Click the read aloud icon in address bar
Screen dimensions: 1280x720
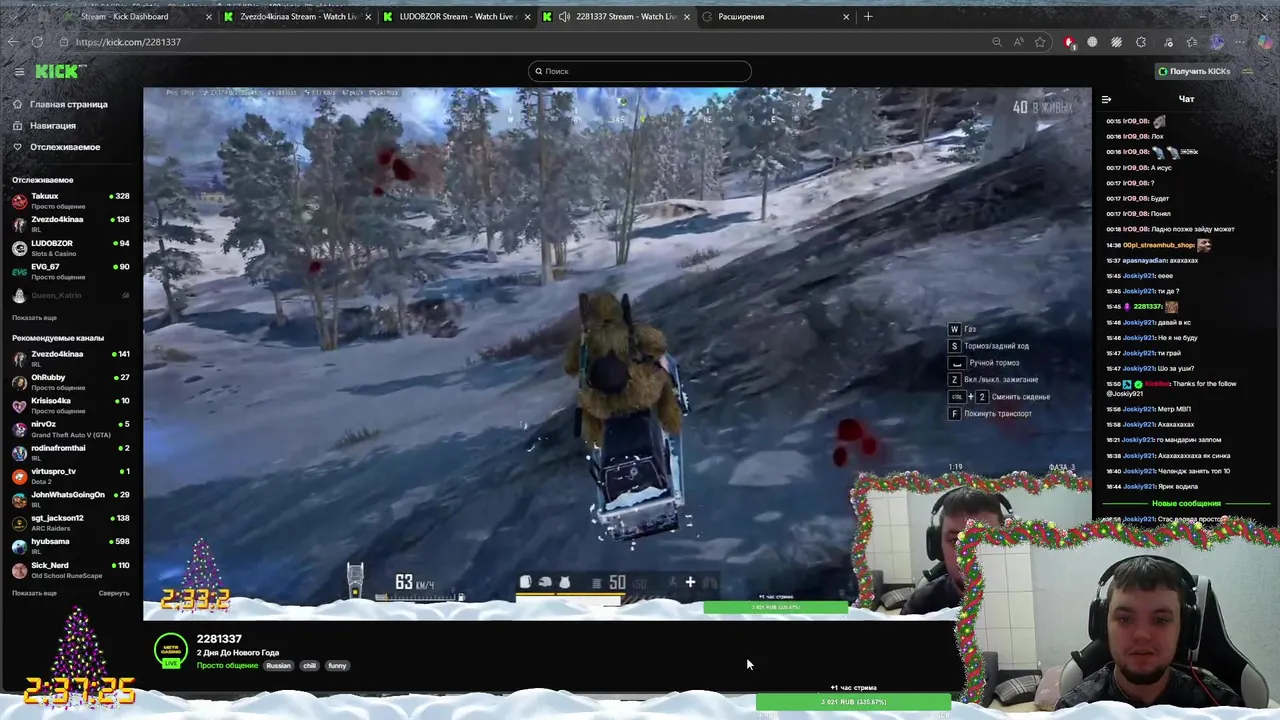click(x=1018, y=42)
